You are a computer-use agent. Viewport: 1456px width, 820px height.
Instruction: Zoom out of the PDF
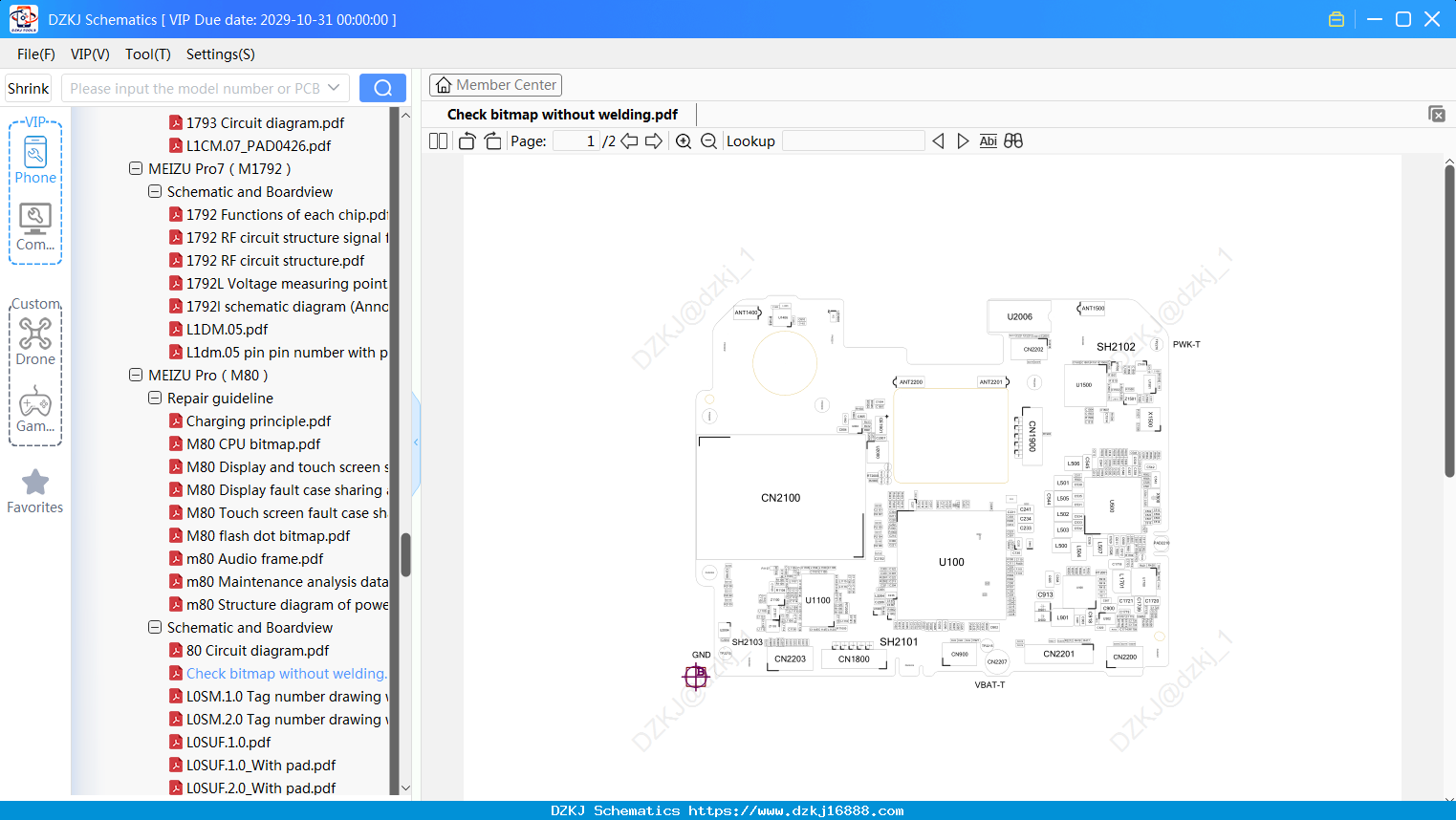click(708, 141)
